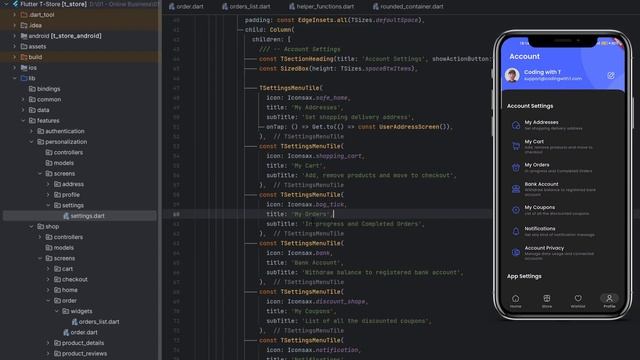
Task: Switch to orders_list.dart tab
Action: tap(246, 7)
